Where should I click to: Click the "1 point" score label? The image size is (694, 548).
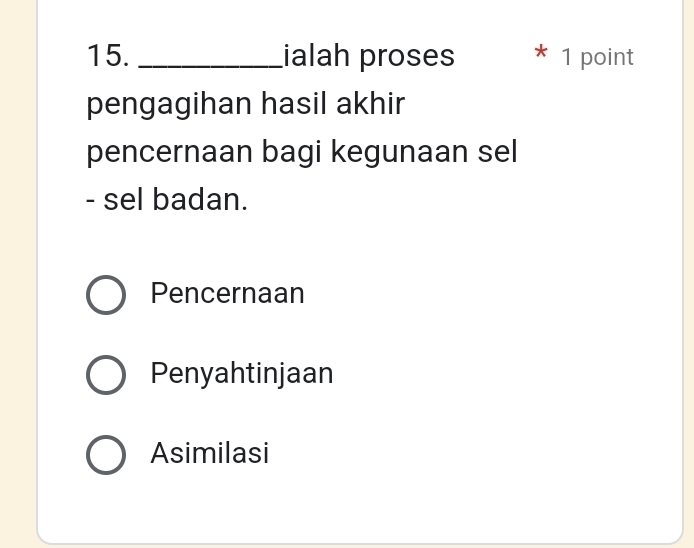(x=597, y=57)
